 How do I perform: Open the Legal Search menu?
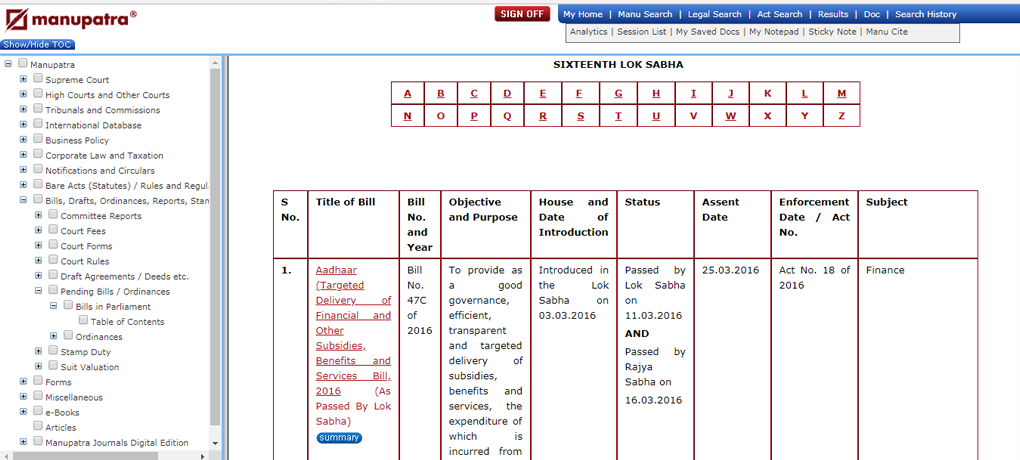(x=714, y=14)
